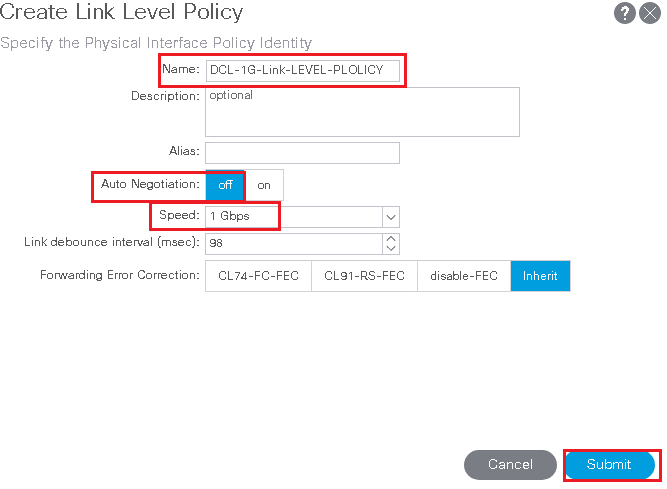The width and height of the screenshot is (667, 489).
Task: Select CL74-FC-FEC error correction
Action: pos(258,276)
